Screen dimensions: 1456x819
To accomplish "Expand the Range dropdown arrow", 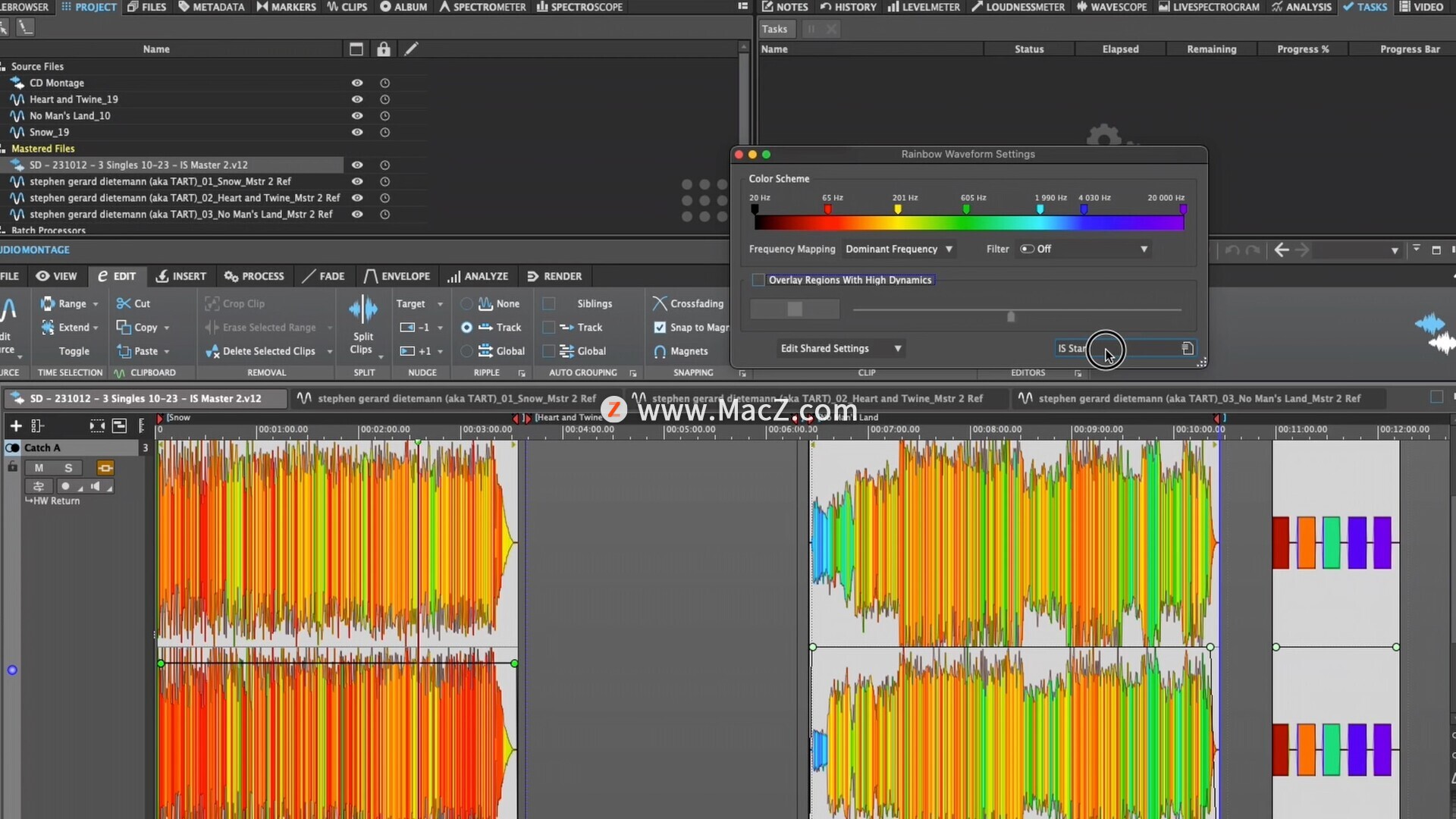I will pos(96,304).
